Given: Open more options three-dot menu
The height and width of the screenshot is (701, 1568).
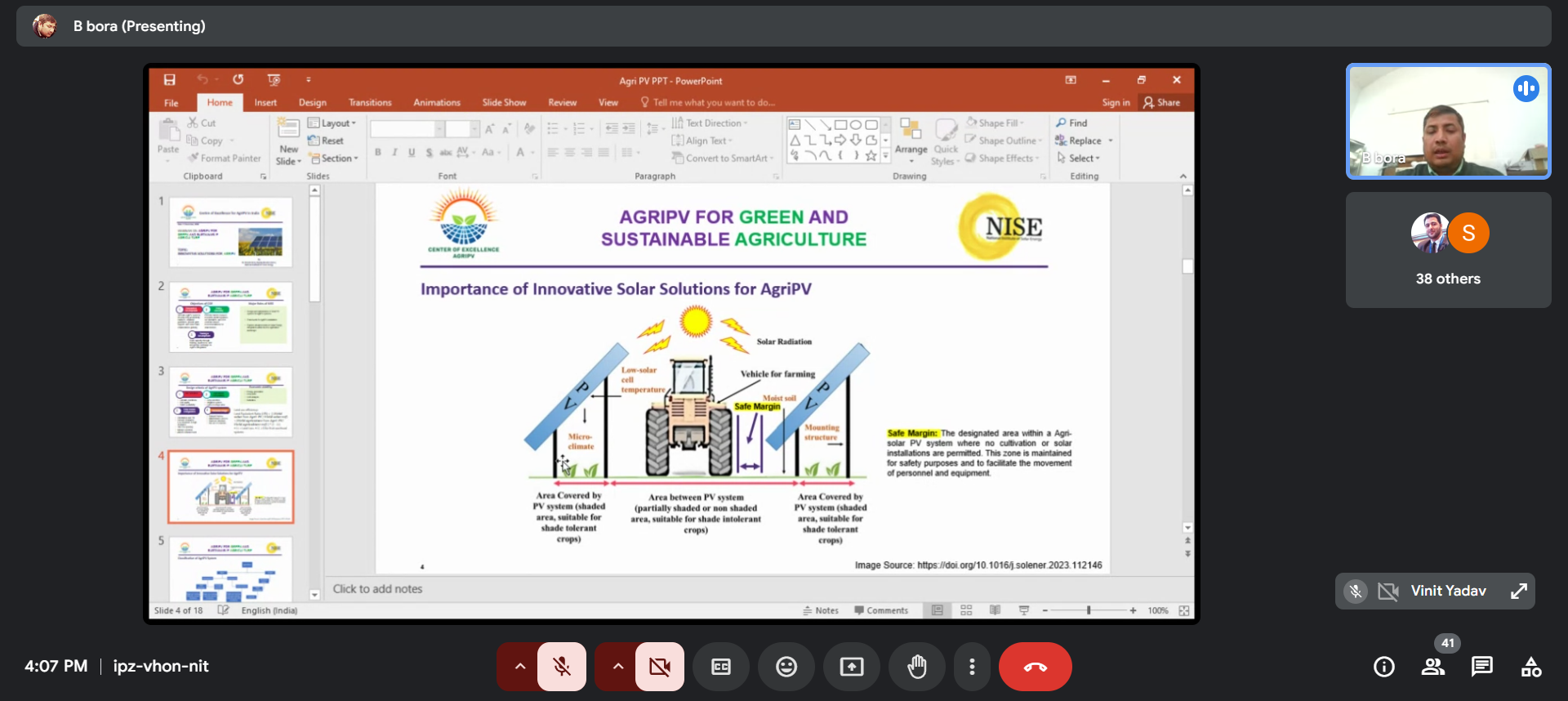Looking at the screenshot, I should click(x=972, y=667).
